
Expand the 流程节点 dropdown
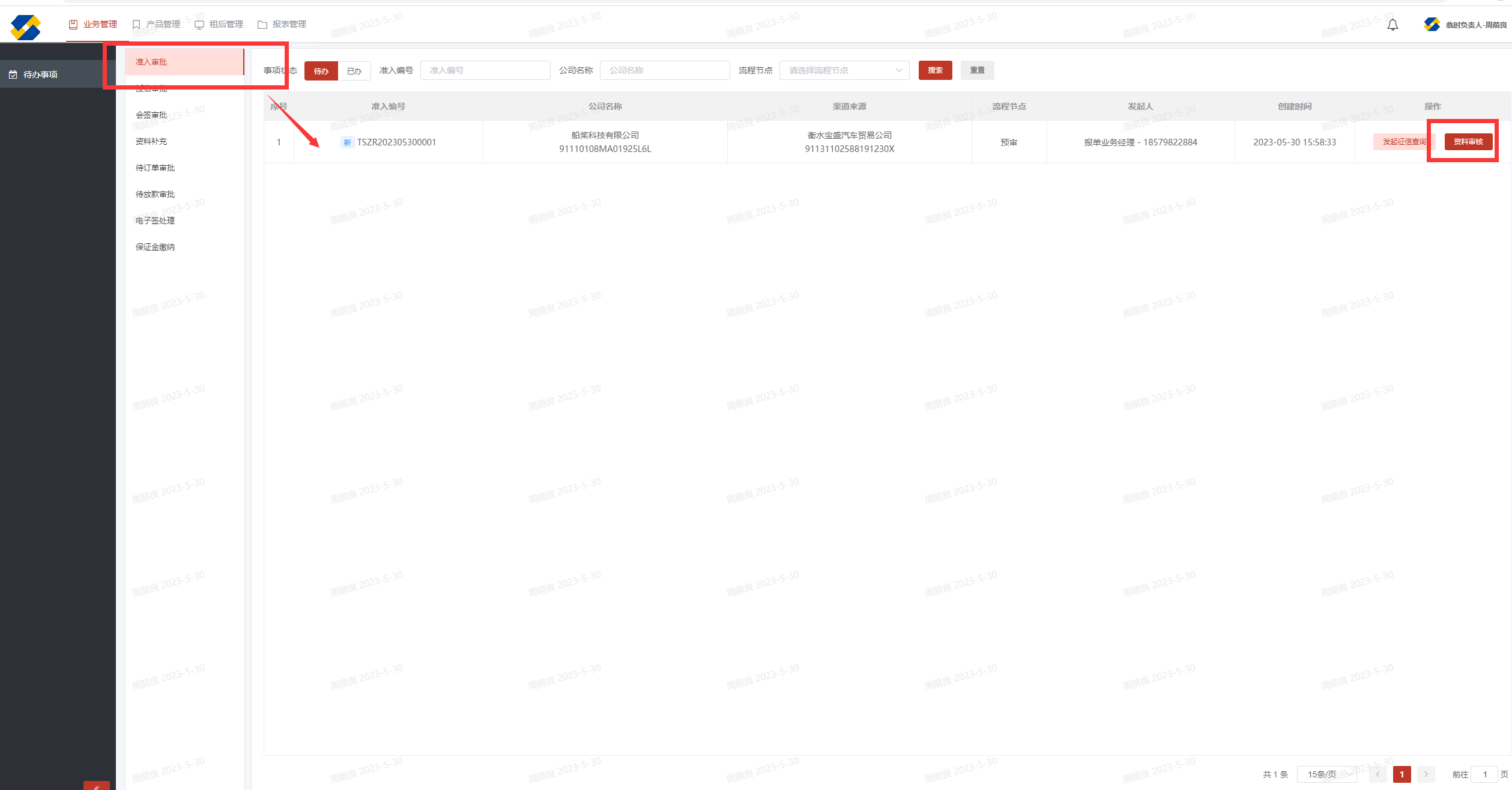click(844, 70)
